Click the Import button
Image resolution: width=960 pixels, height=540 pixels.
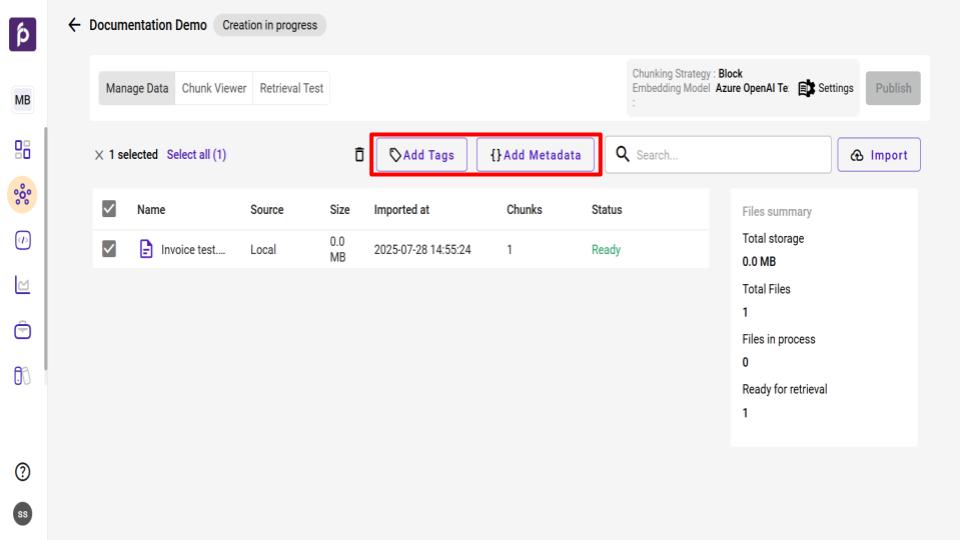[878, 155]
